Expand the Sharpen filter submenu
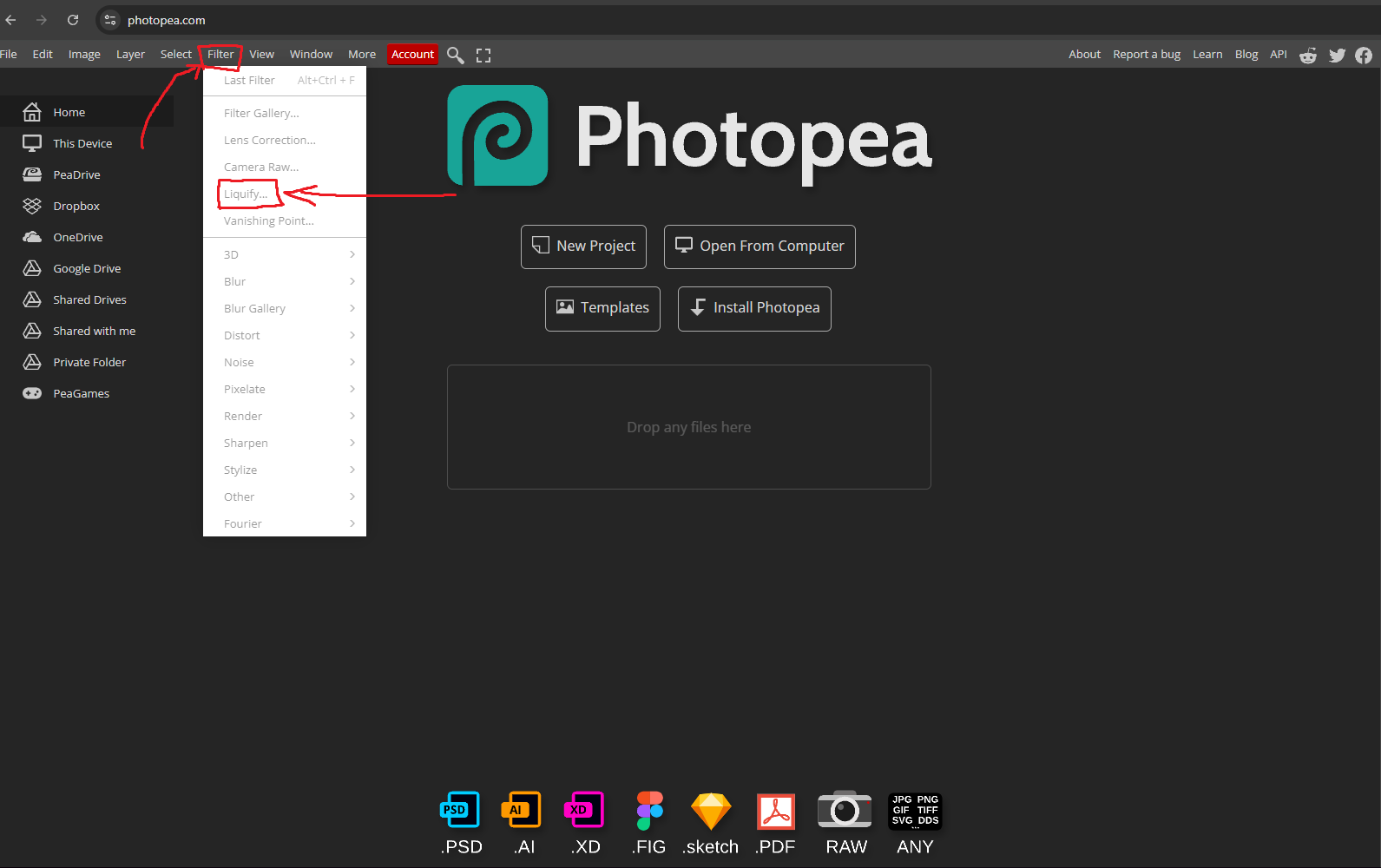Viewport: 1381px width, 868px height. click(285, 443)
